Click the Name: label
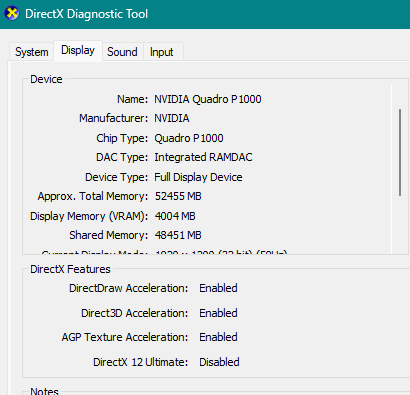This screenshot has height=395, width=410. click(132, 99)
